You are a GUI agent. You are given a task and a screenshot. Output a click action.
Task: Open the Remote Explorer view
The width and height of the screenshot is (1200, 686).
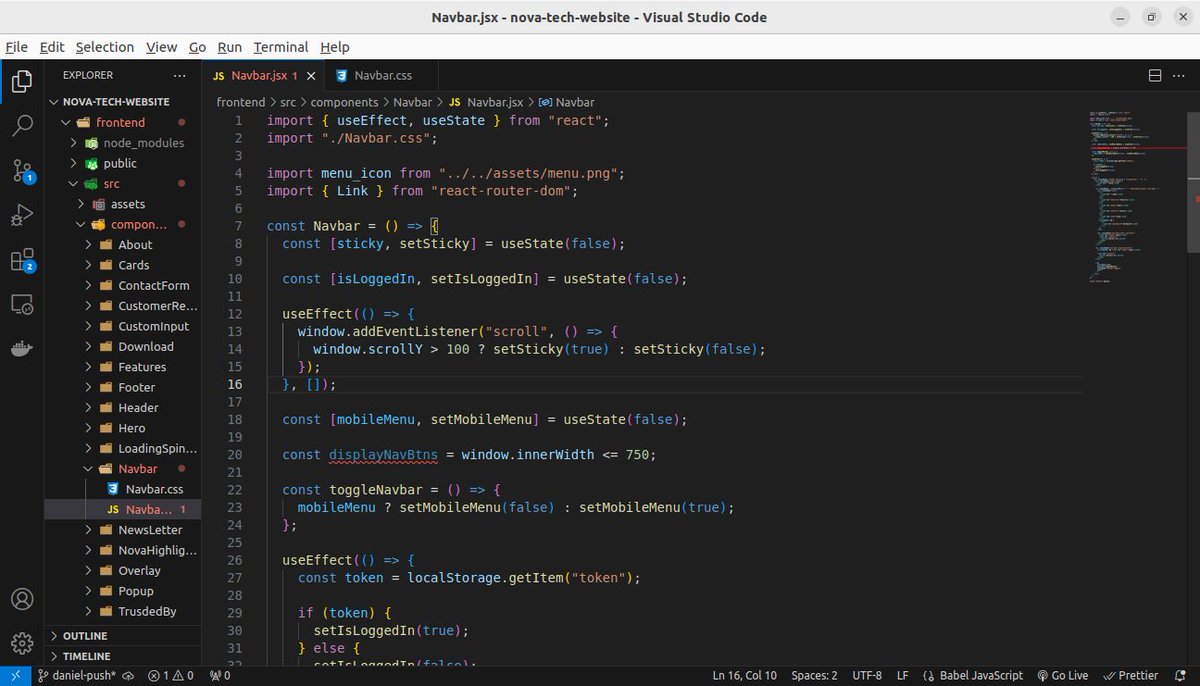22,305
